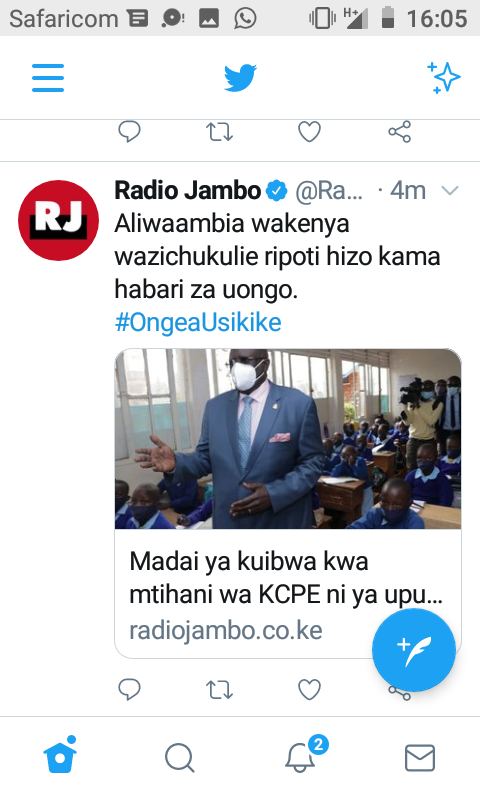This screenshot has height=800, width=480.
Task: Compose a new tweet with floating button
Action: click(x=414, y=650)
